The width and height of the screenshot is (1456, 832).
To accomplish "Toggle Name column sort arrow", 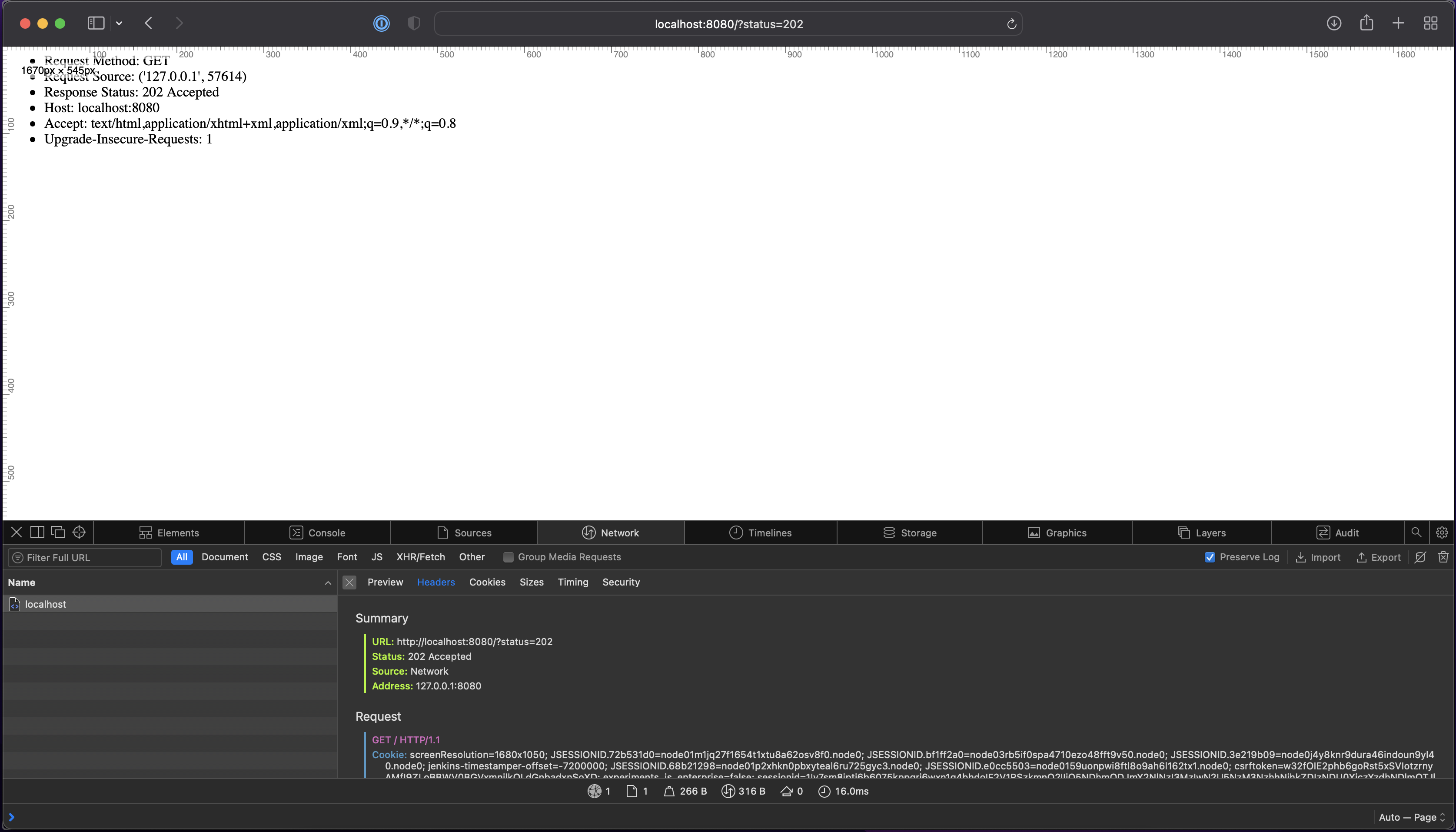I will click(327, 583).
